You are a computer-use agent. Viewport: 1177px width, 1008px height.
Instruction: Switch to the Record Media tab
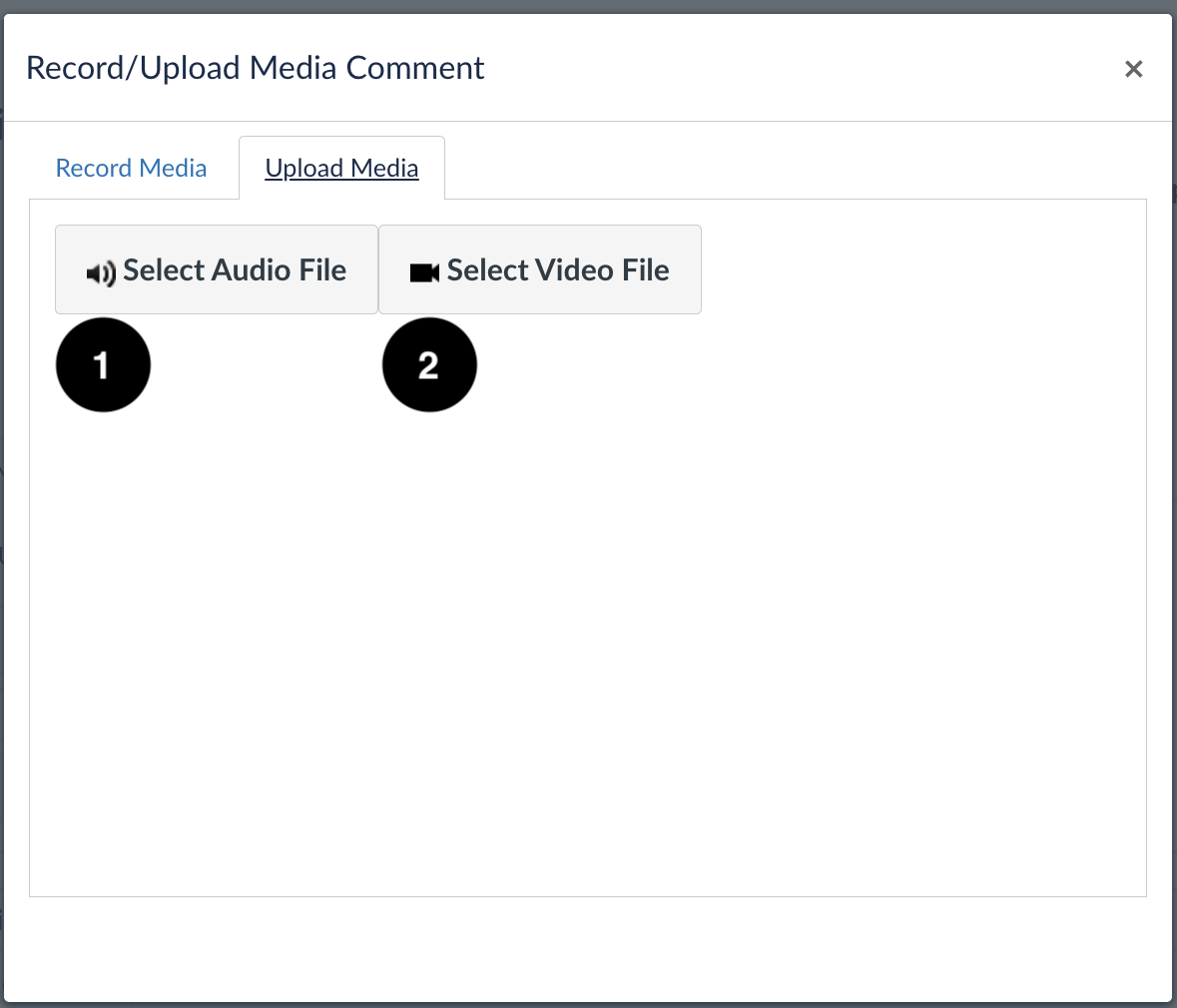click(x=131, y=168)
